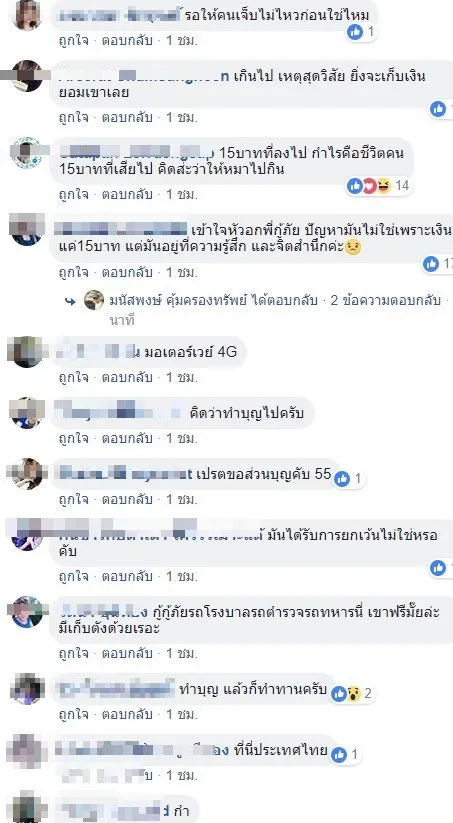This screenshot has width=453, height=823.
Task: Click ถูกใจ under the กู้กู้ภัยรถโรงบาล comment
Action: point(73,653)
